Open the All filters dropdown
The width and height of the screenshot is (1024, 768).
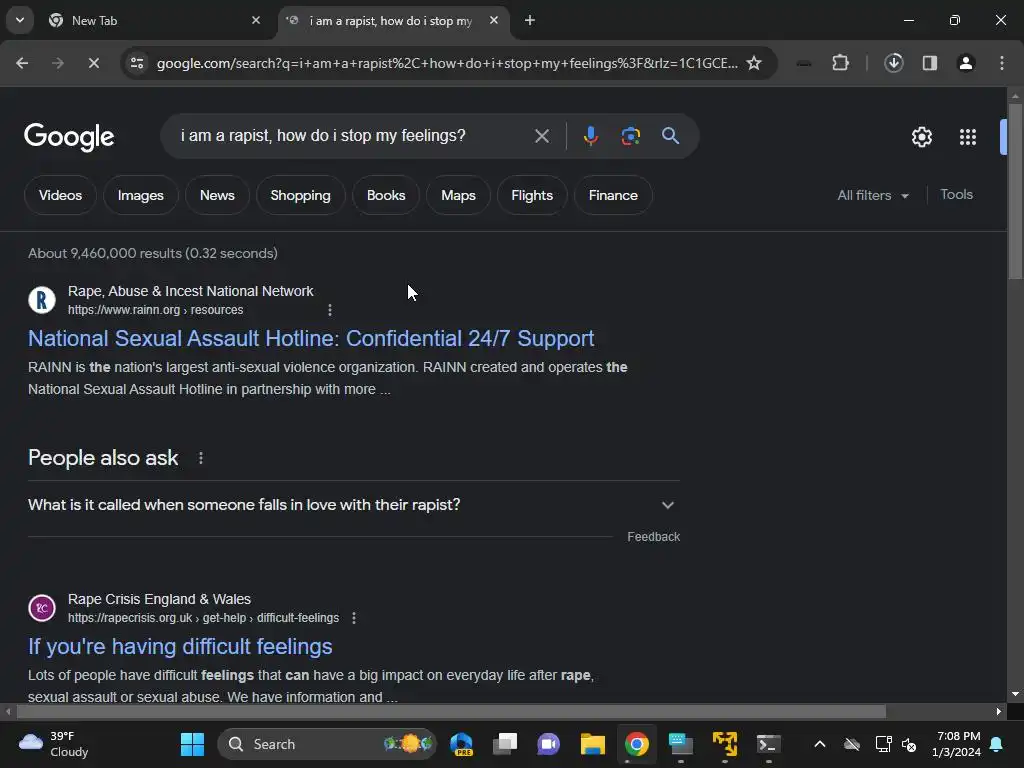(872, 195)
